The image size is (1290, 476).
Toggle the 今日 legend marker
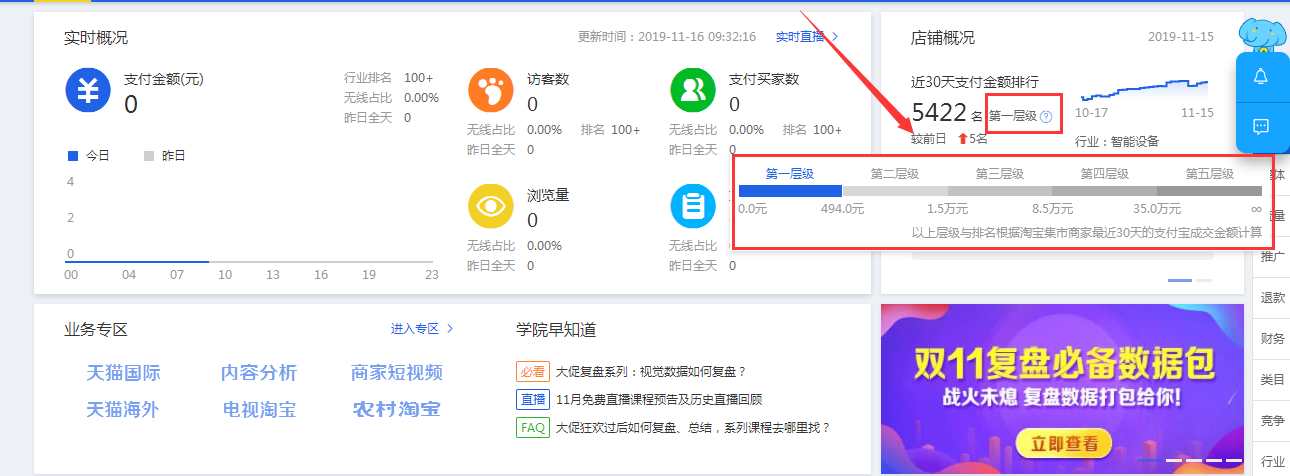[72, 156]
